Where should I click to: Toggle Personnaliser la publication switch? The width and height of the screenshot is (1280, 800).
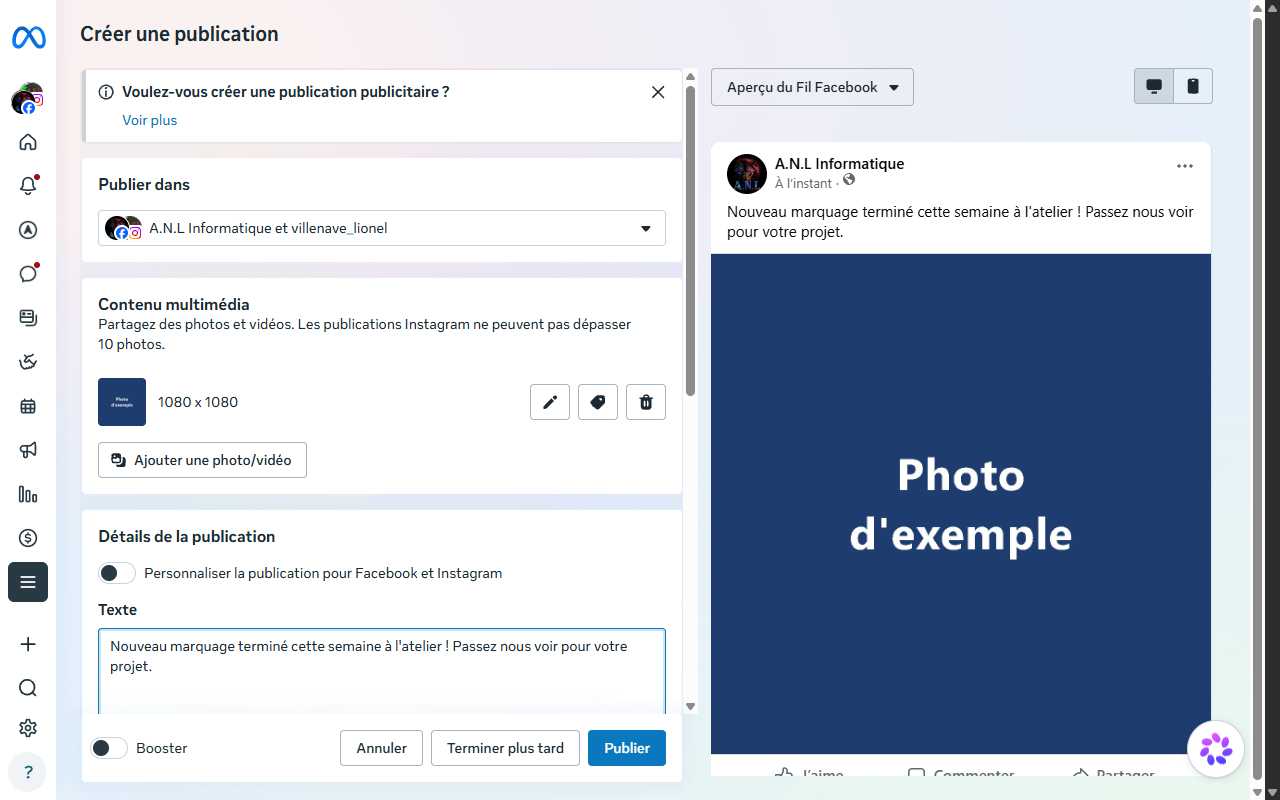click(117, 573)
